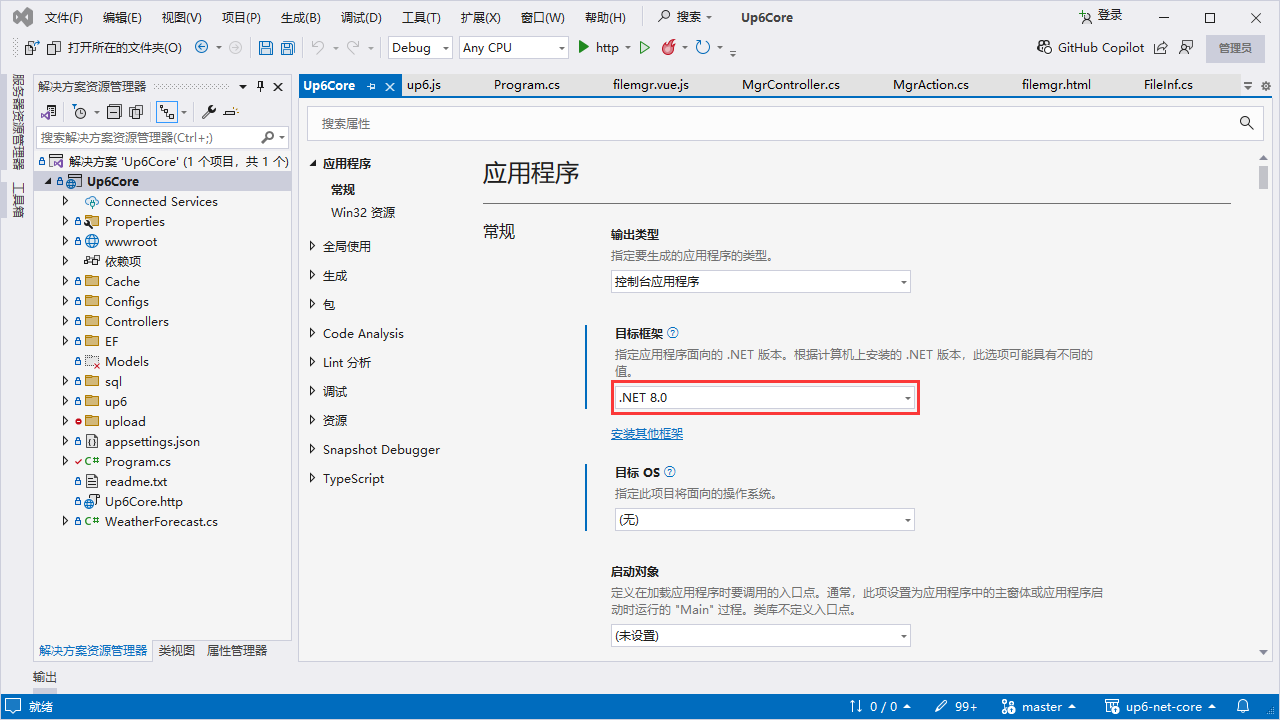
Task: Switch to the filemgr.html tab
Action: [x=1057, y=85]
